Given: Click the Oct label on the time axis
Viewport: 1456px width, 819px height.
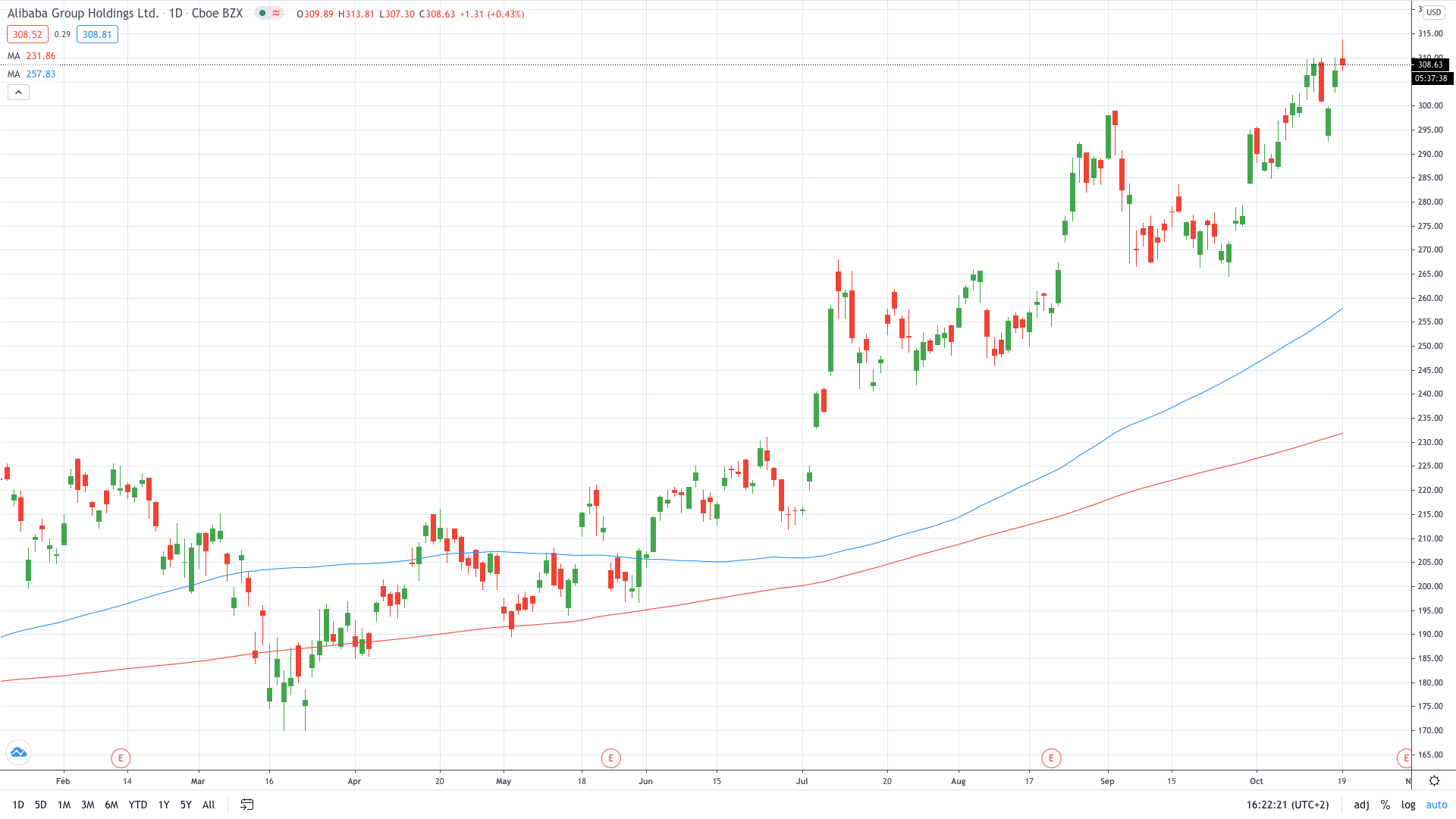Looking at the screenshot, I should [1257, 781].
